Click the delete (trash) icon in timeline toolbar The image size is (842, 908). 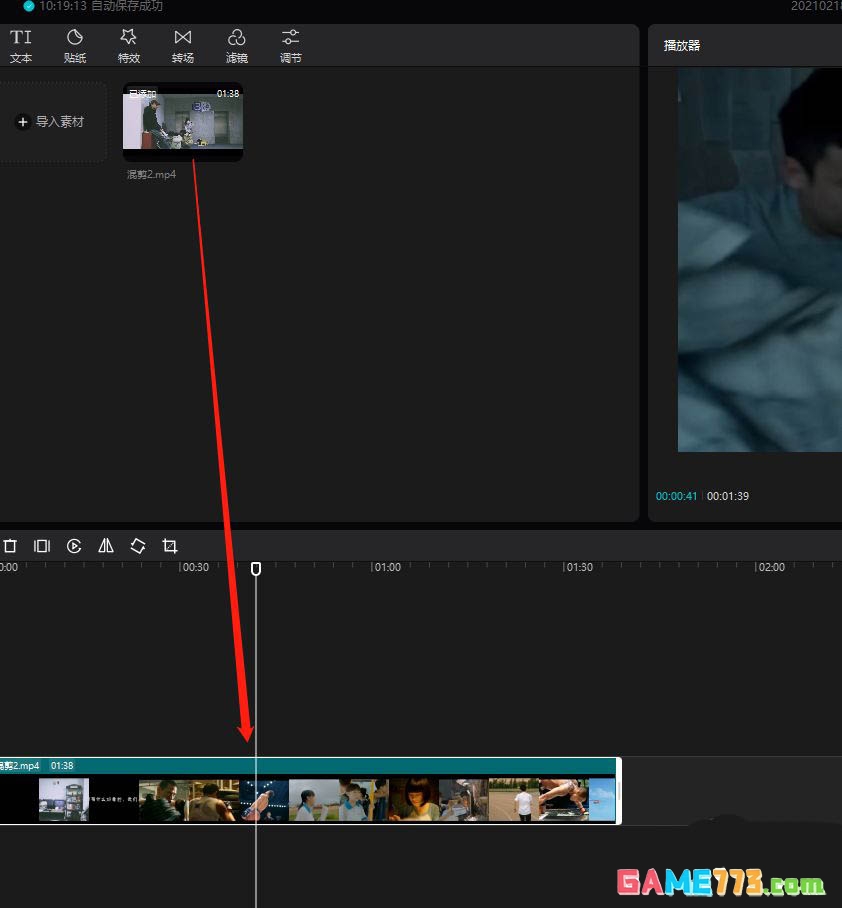coord(10,546)
